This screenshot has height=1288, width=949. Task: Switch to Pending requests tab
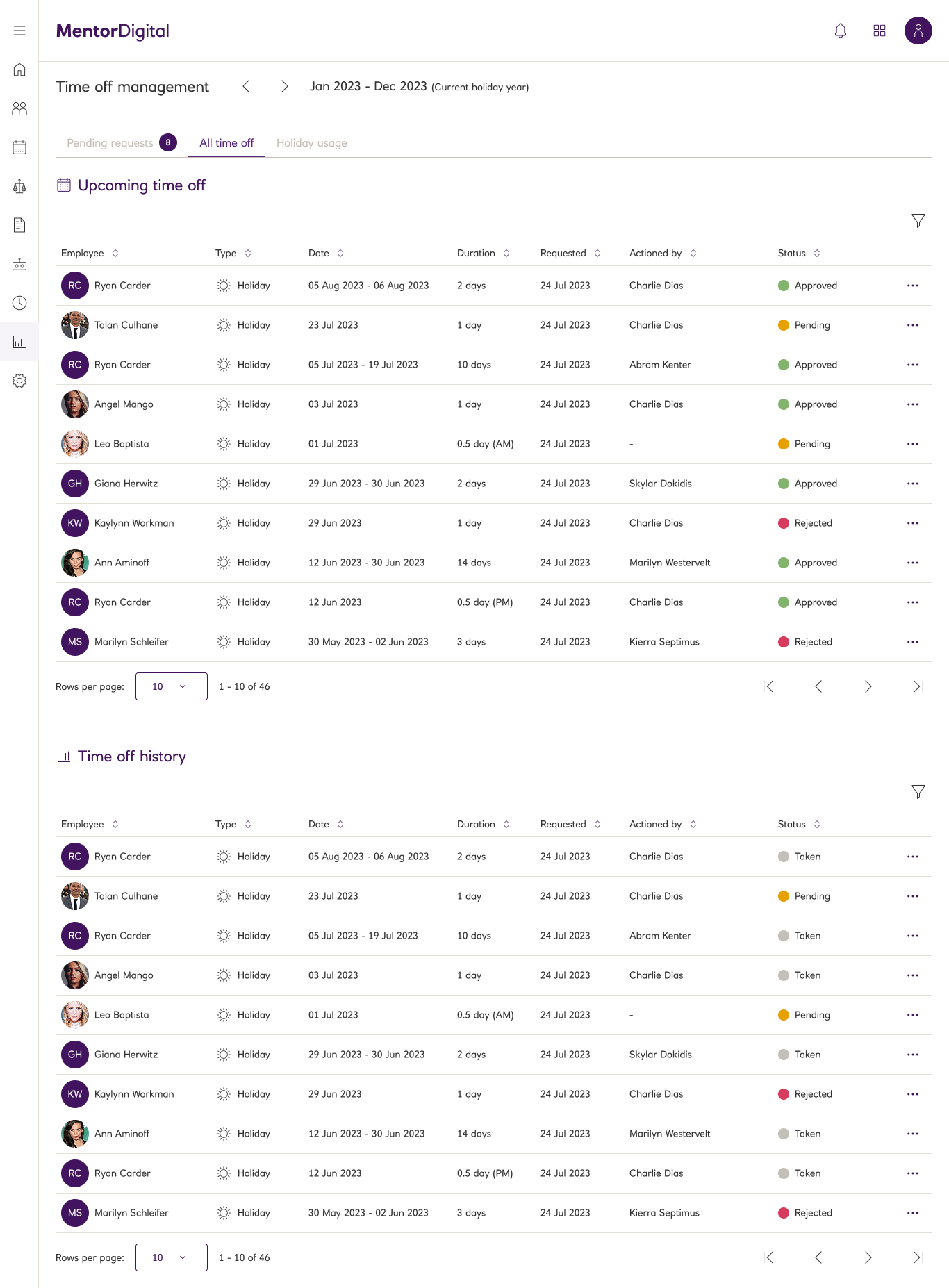coord(122,142)
